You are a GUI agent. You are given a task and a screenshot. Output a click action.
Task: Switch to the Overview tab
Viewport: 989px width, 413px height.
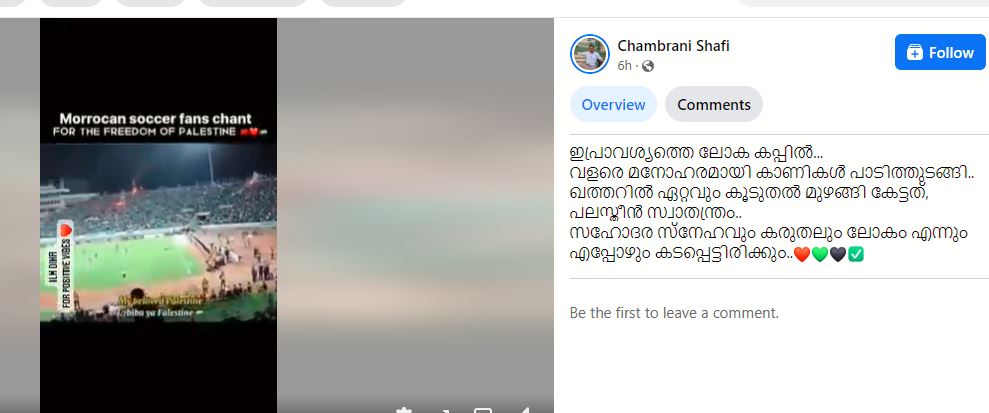[x=613, y=104]
